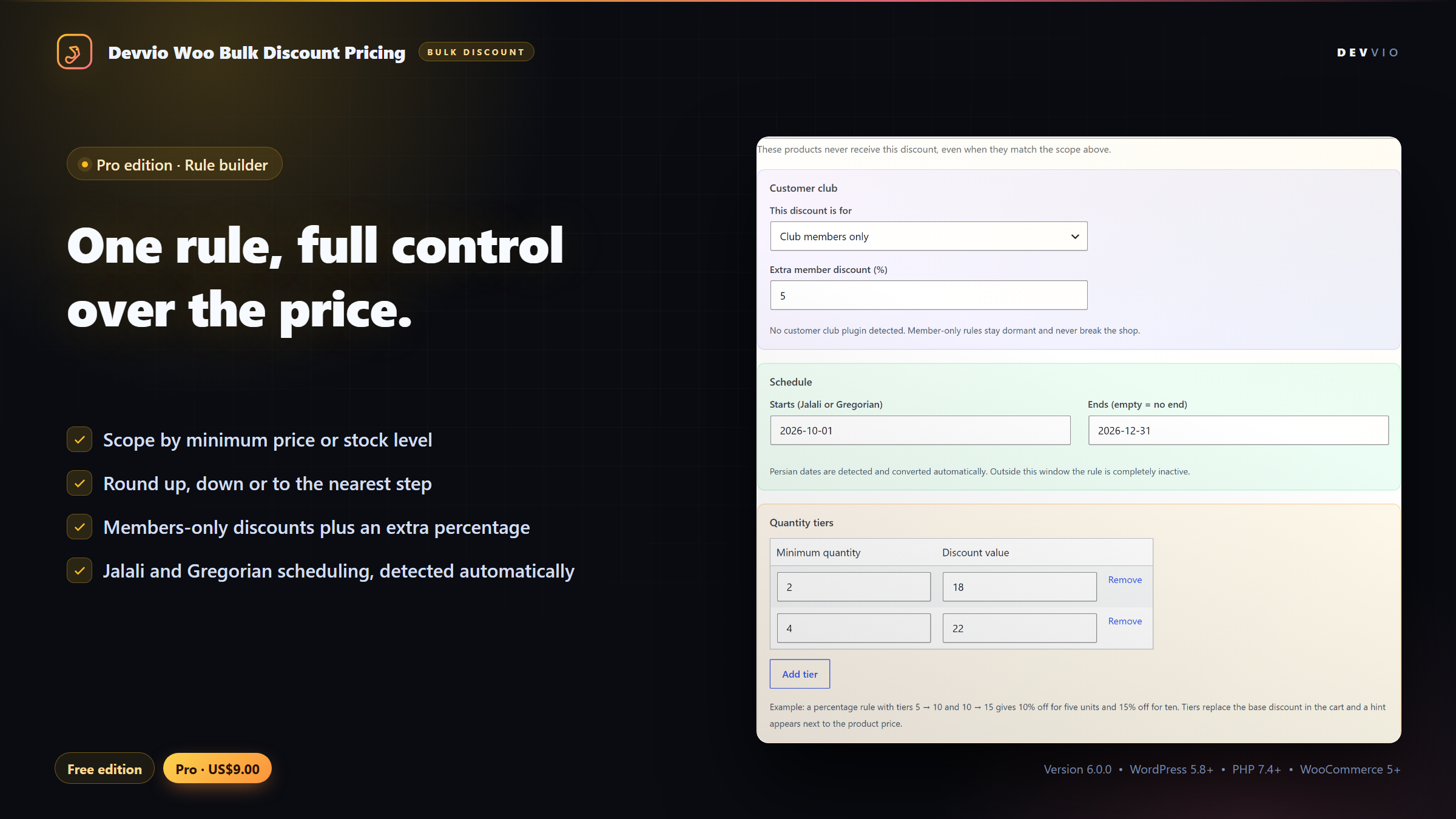This screenshot has height=819, width=1456.
Task: Select the Free edition pill
Action: pyautogui.click(x=104, y=769)
